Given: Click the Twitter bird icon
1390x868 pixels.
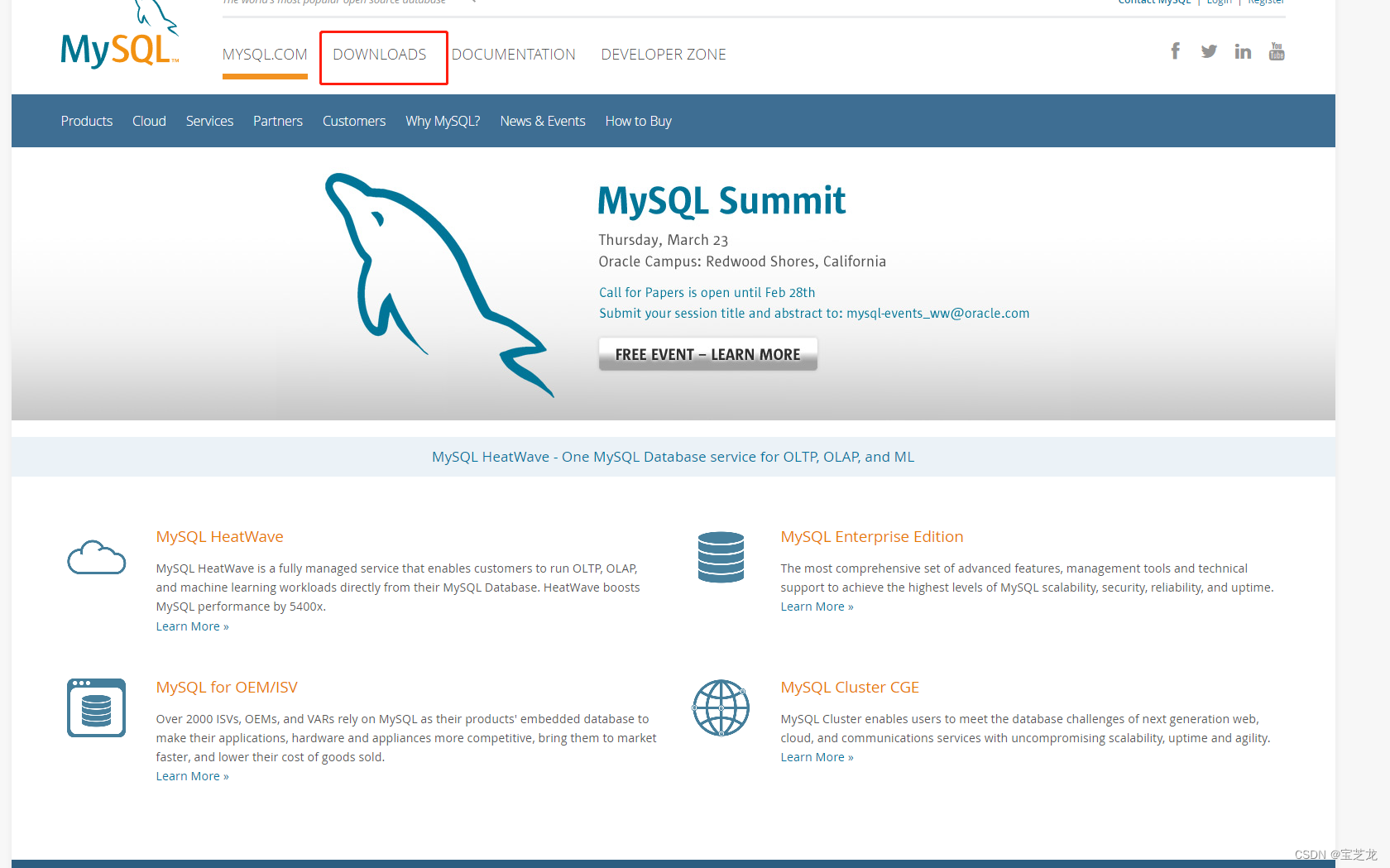Looking at the screenshot, I should (1209, 50).
